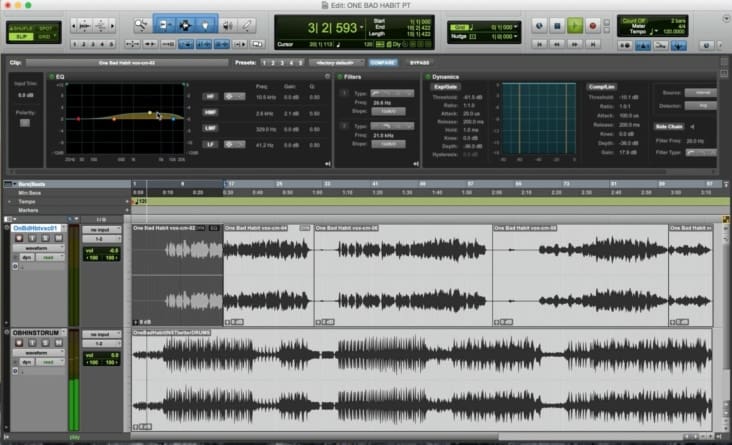
Task: Click the Fast Forward transport button
Action: click(575, 44)
